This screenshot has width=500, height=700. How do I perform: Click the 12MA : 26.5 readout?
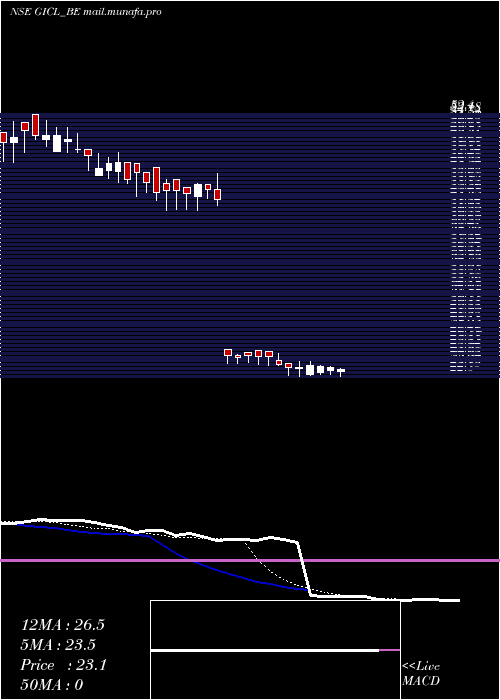coord(62,625)
